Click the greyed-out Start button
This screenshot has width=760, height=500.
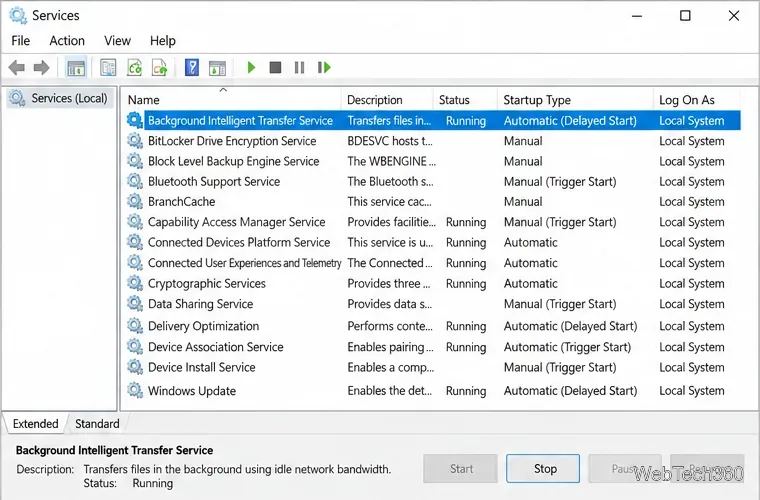pos(460,469)
